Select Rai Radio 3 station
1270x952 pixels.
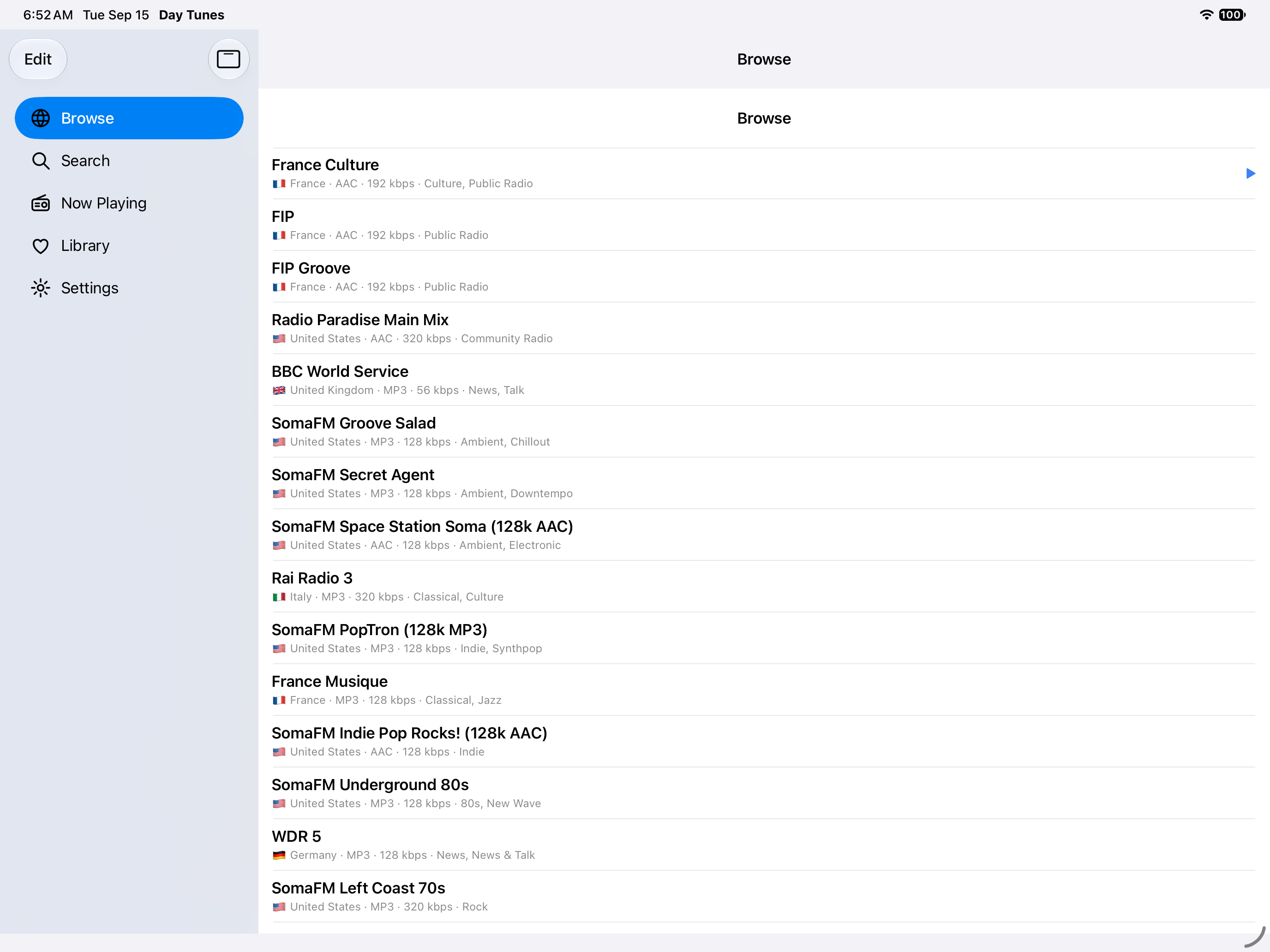click(764, 586)
